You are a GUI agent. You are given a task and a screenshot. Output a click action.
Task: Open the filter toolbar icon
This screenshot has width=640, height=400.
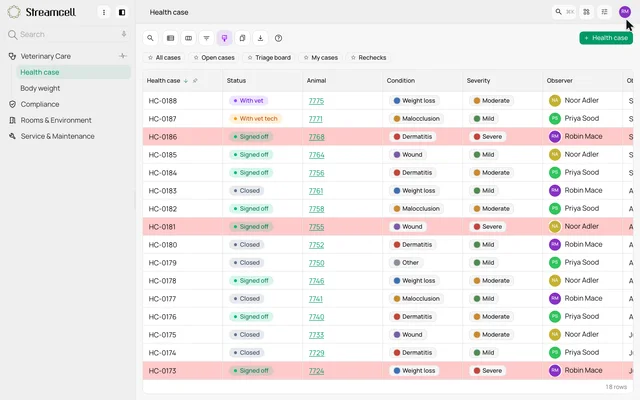pos(207,38)
